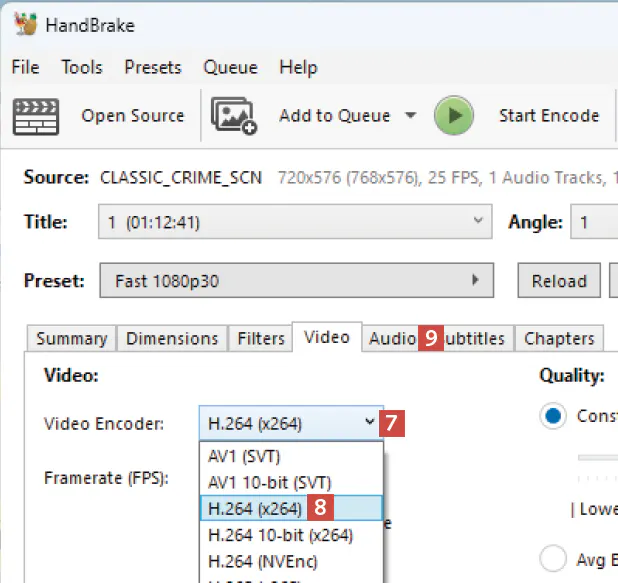Choose H.264 (x264) in the encoder list
Viewport: 618px width, 583px height.
coord(291,508)
